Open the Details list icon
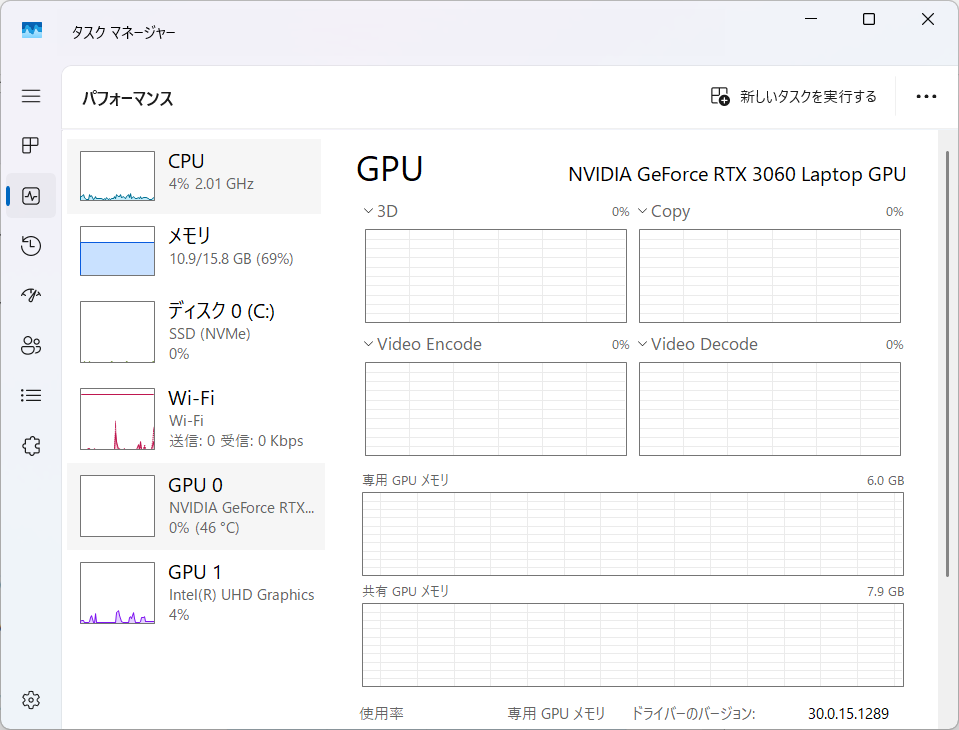The height and width of the screenshot is (730, 959). coord(31,396)
